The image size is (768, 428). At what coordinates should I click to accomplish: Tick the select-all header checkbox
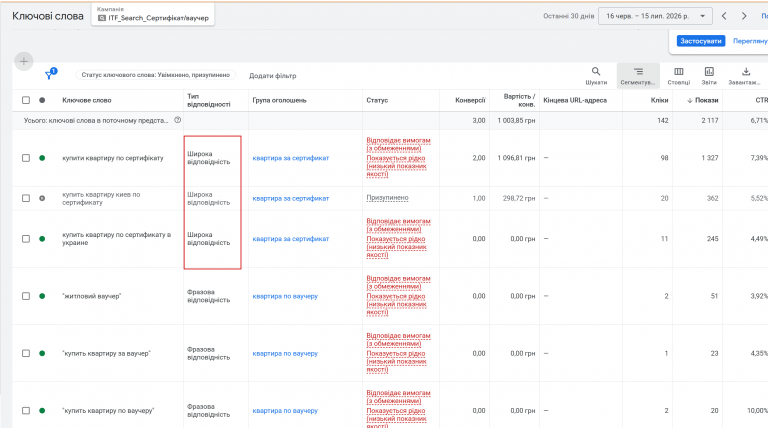pos(26,100)
